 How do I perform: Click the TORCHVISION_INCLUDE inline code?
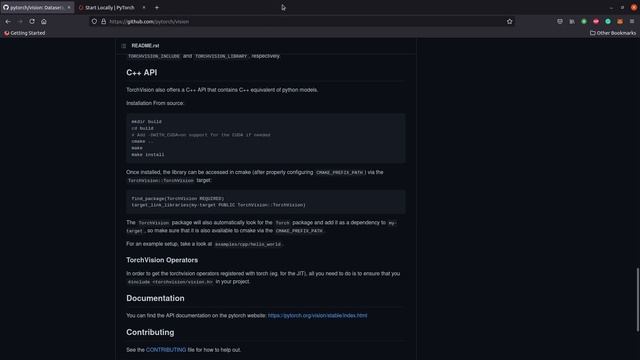coord(153,56)
